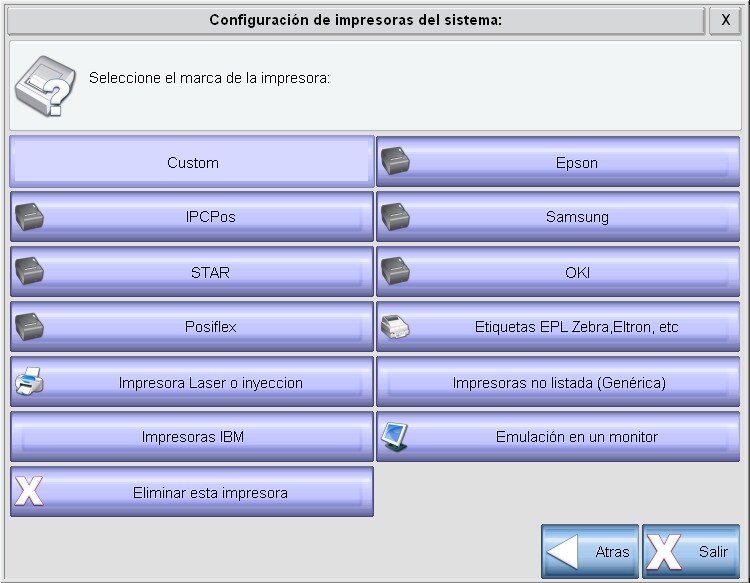750x583 pixels.
Task: Select the IPCPos brand label
Action: coord(210,217)
